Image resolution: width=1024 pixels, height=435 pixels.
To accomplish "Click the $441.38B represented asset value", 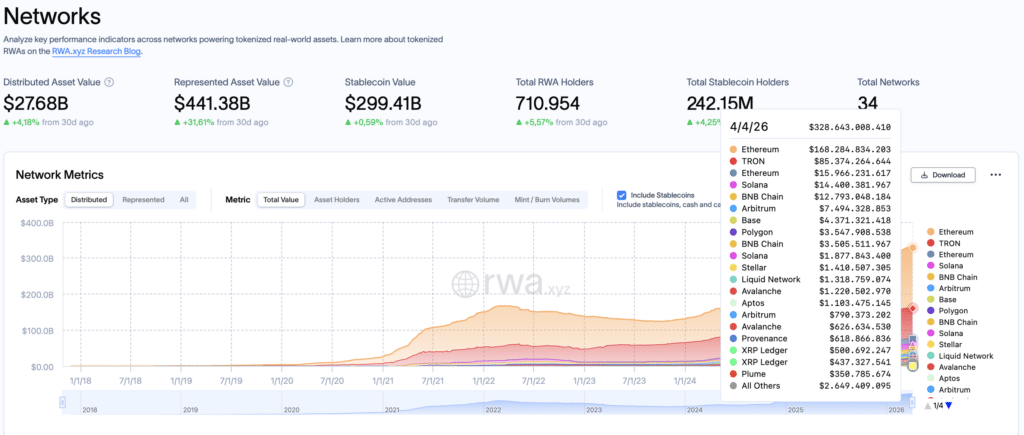I will click(211, 103).
